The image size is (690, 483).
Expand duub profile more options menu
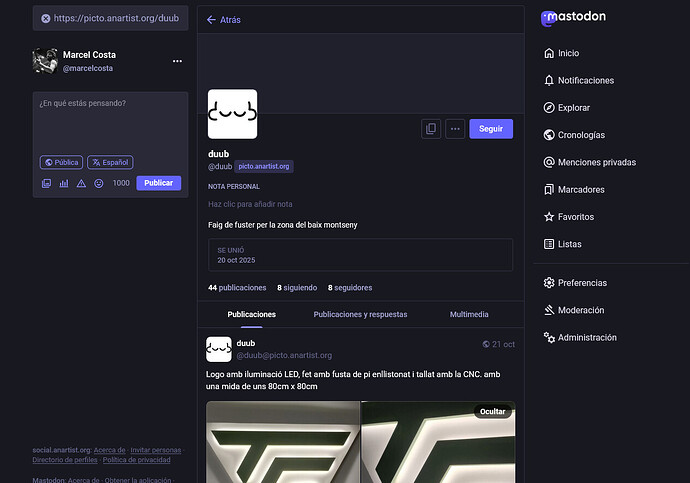click(455, 129)
